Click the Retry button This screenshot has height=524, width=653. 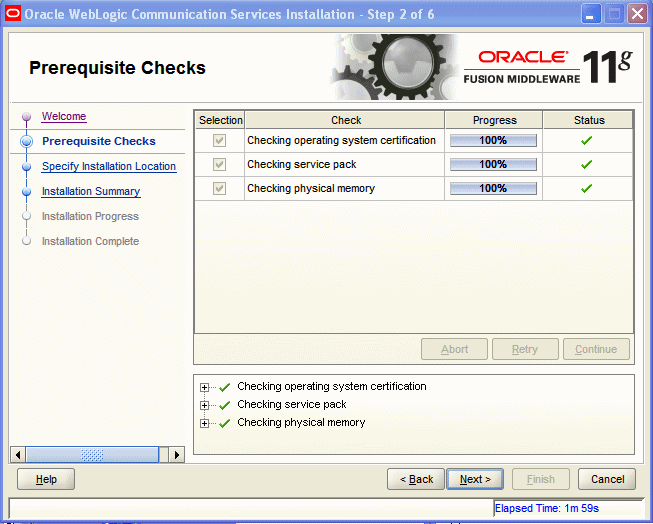(x=525, y=349)
